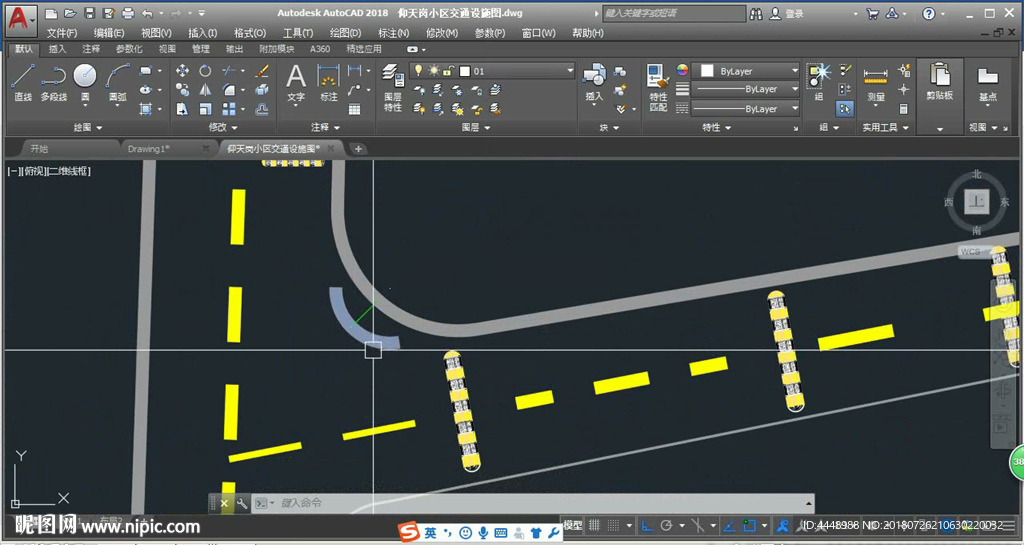Open the ByLayer linetype dropdown
Image resolution: width=1024 pixels, height=545 pixels.
[795, 108]
